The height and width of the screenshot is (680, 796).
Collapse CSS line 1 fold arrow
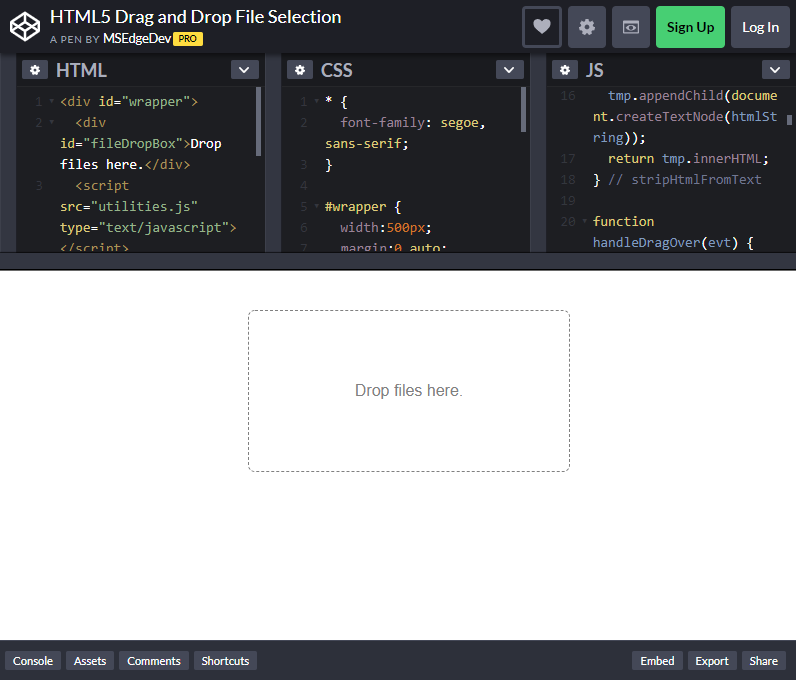[317, 102]
